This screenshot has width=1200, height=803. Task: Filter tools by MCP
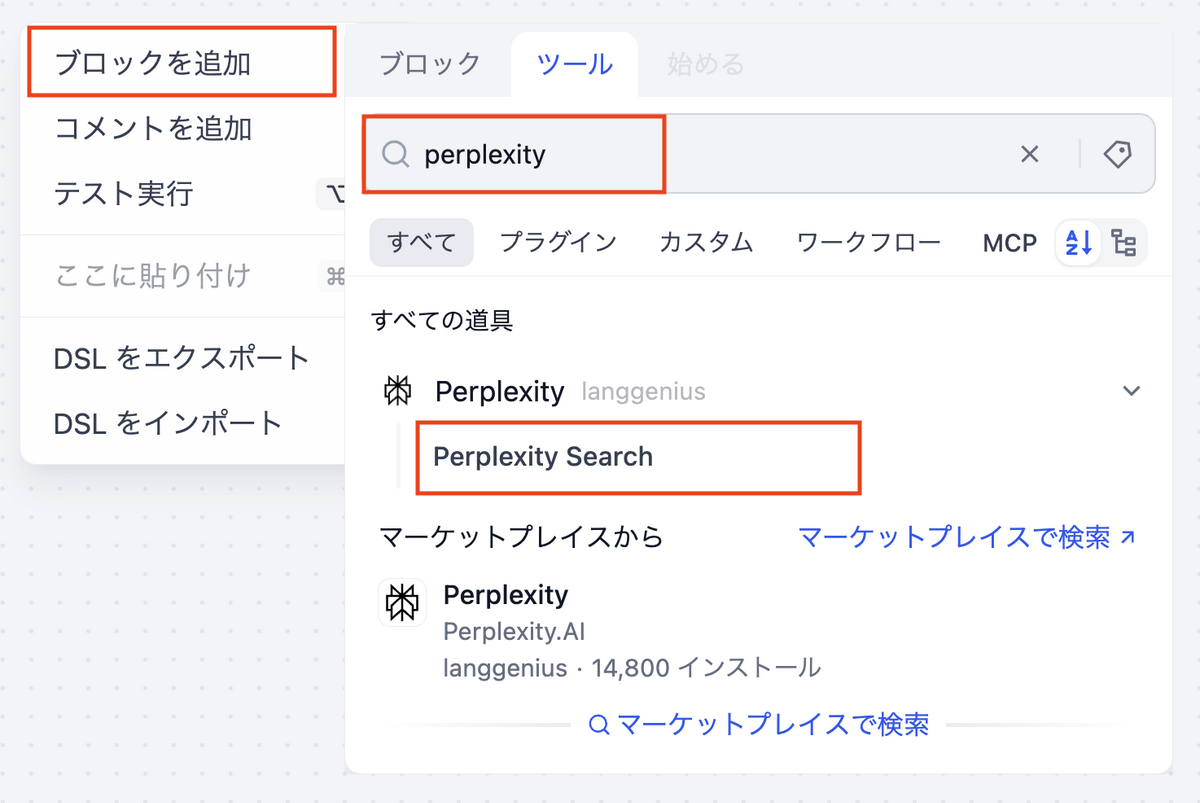(1010, 243)
